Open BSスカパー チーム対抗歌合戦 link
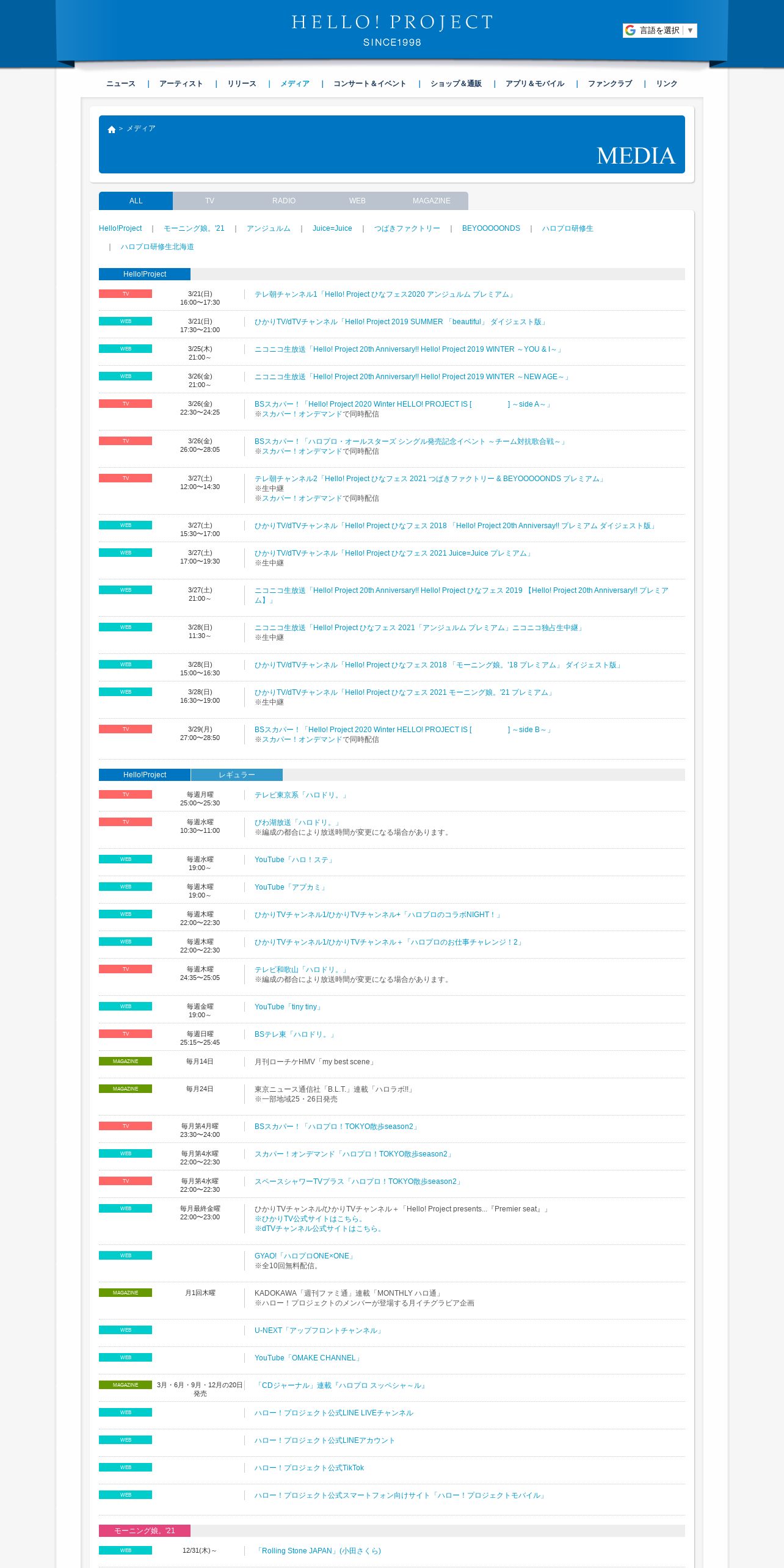784x1568 pixels. point(411,441)
